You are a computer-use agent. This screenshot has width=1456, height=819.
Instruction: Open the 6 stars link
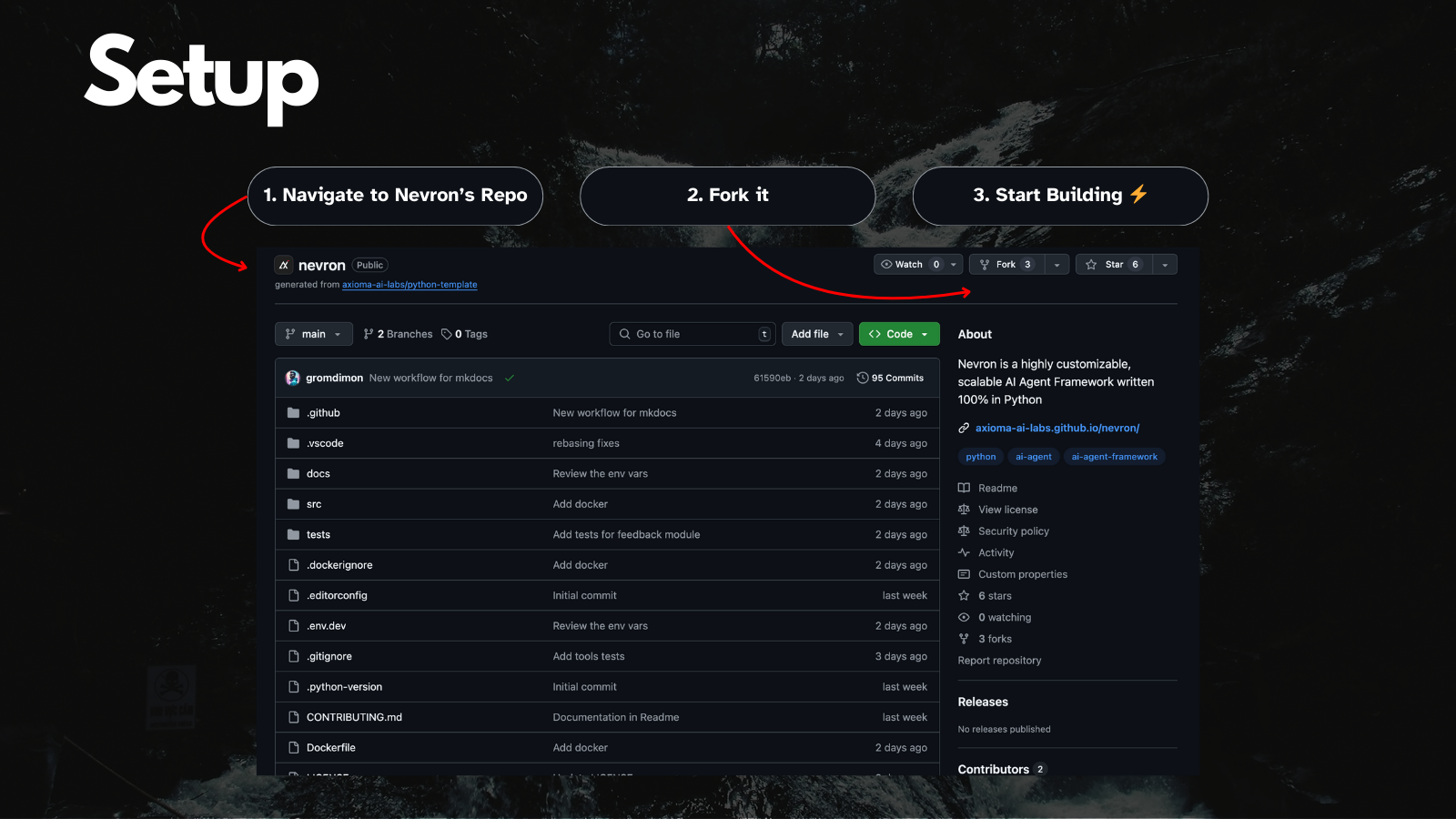(x=995, y=596)
